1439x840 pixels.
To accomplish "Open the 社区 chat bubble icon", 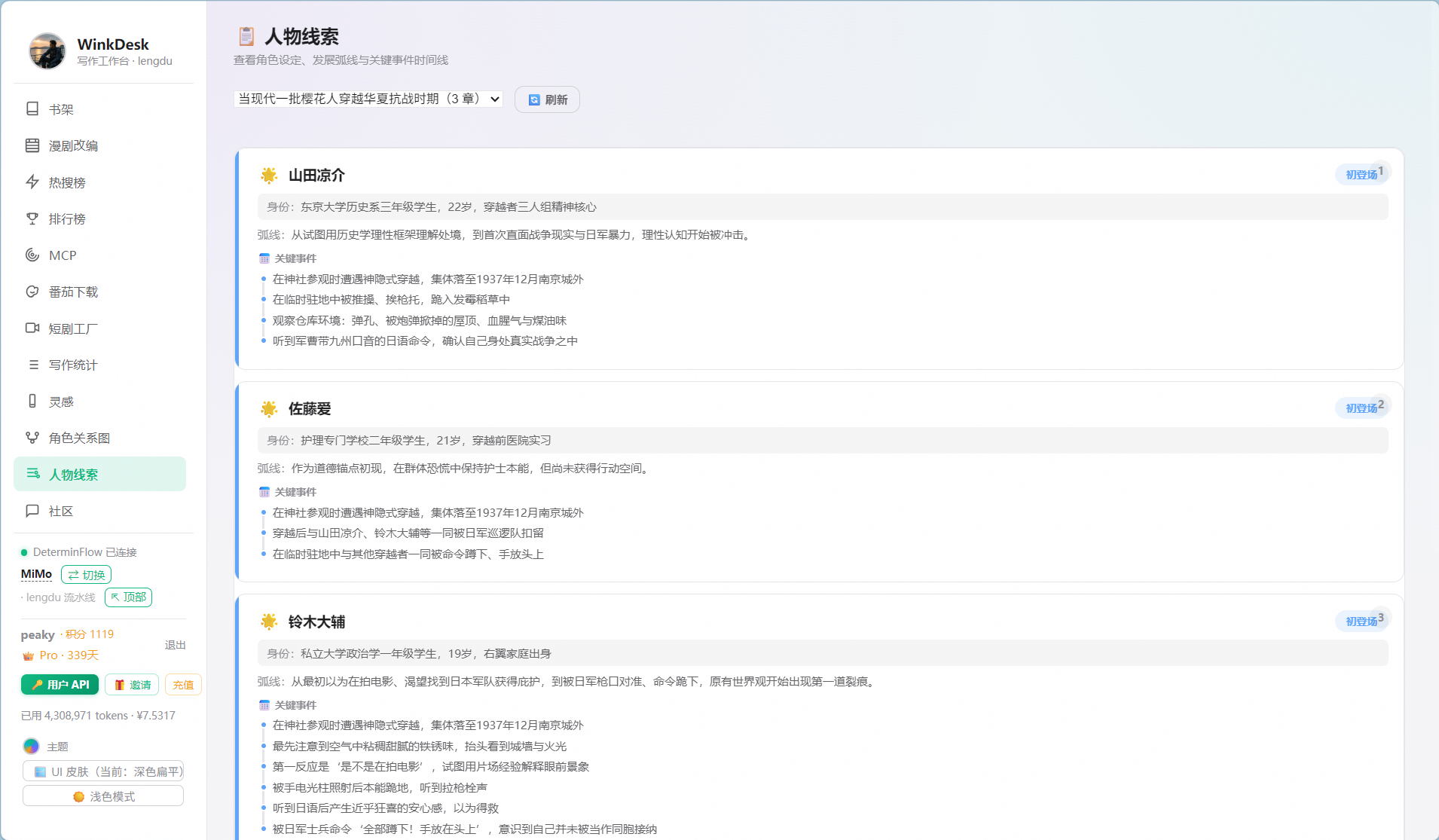I will (32, 511).
